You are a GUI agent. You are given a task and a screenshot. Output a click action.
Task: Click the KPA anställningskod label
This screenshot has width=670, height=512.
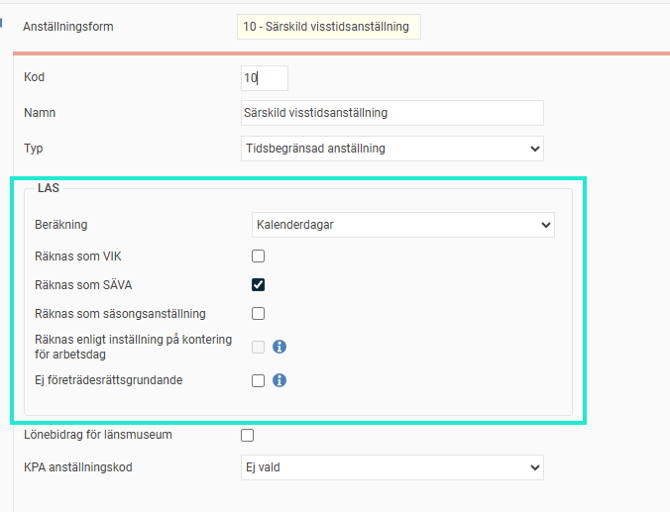pos(78,467)
